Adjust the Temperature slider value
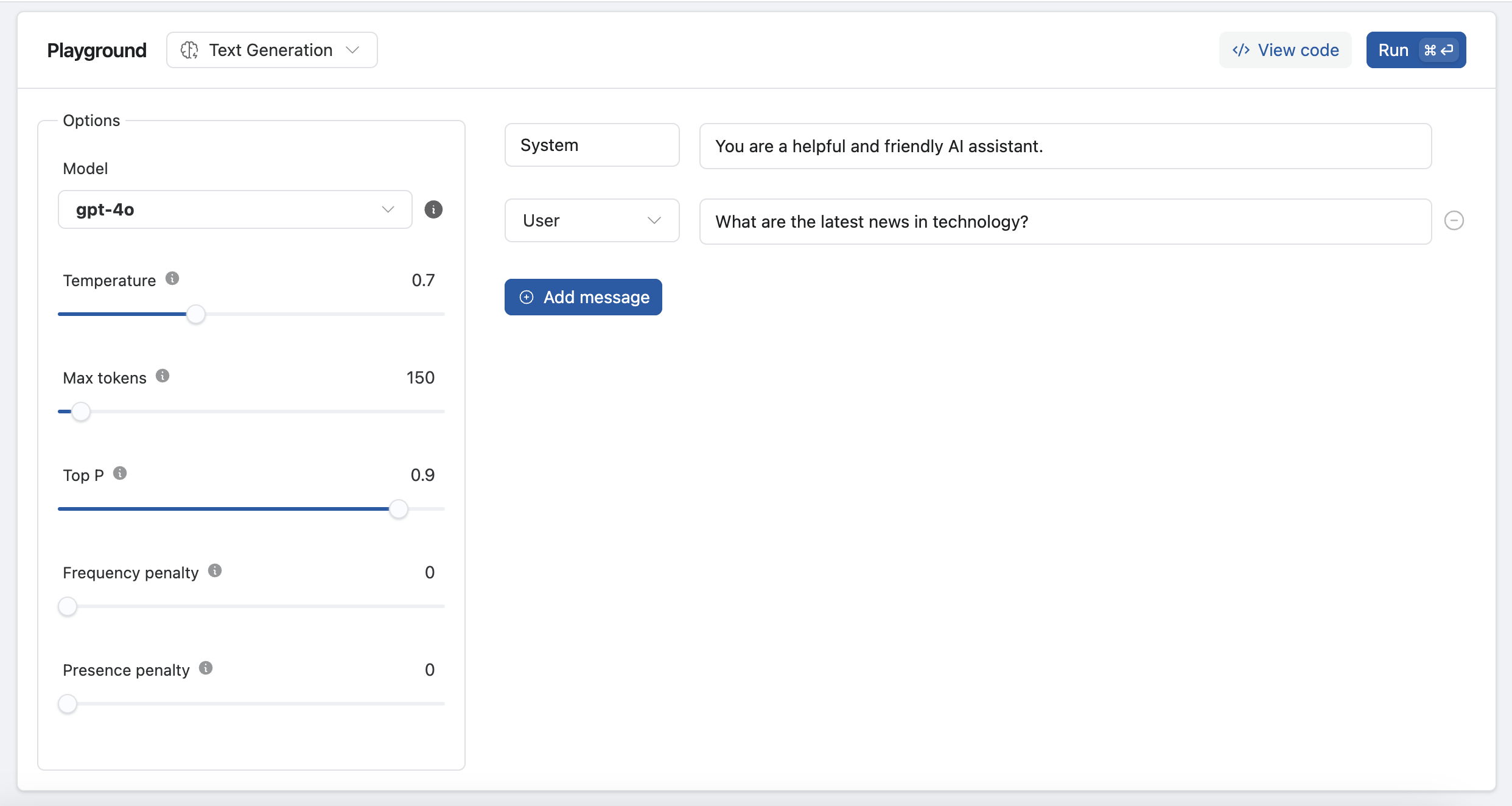The height and width of the screenshot is (806, 1512). [197, 314]
